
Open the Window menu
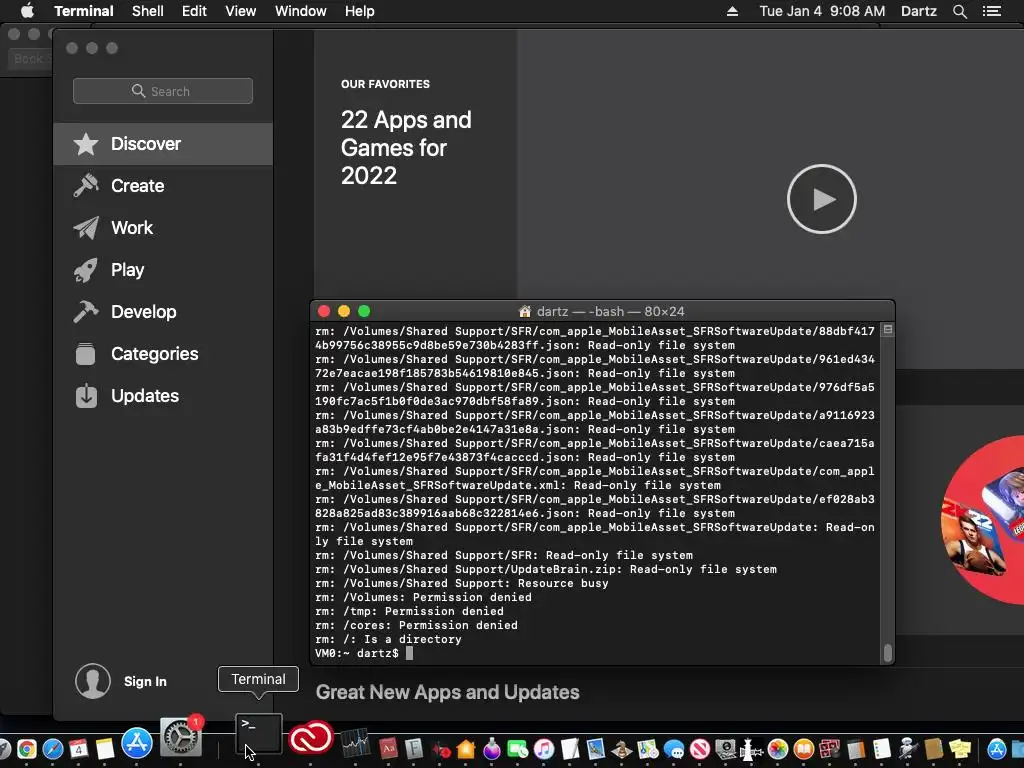click(300, 11)
